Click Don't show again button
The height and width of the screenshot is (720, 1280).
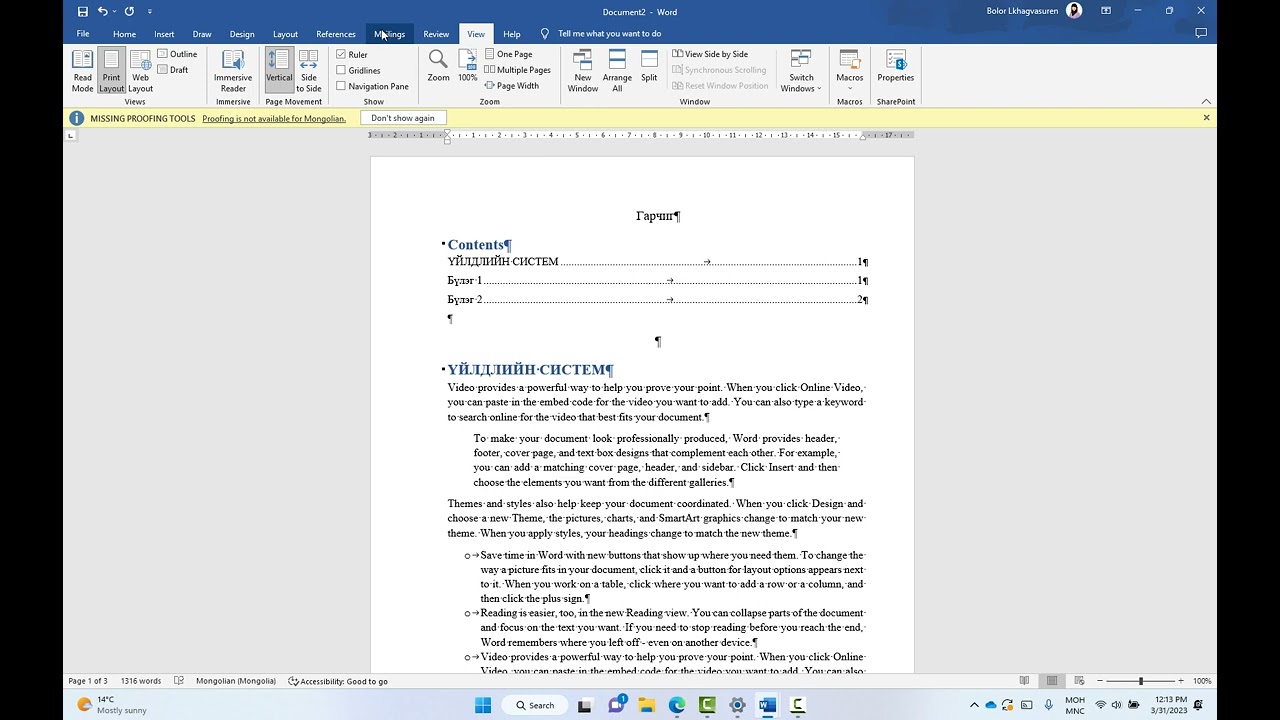point(403,118)
